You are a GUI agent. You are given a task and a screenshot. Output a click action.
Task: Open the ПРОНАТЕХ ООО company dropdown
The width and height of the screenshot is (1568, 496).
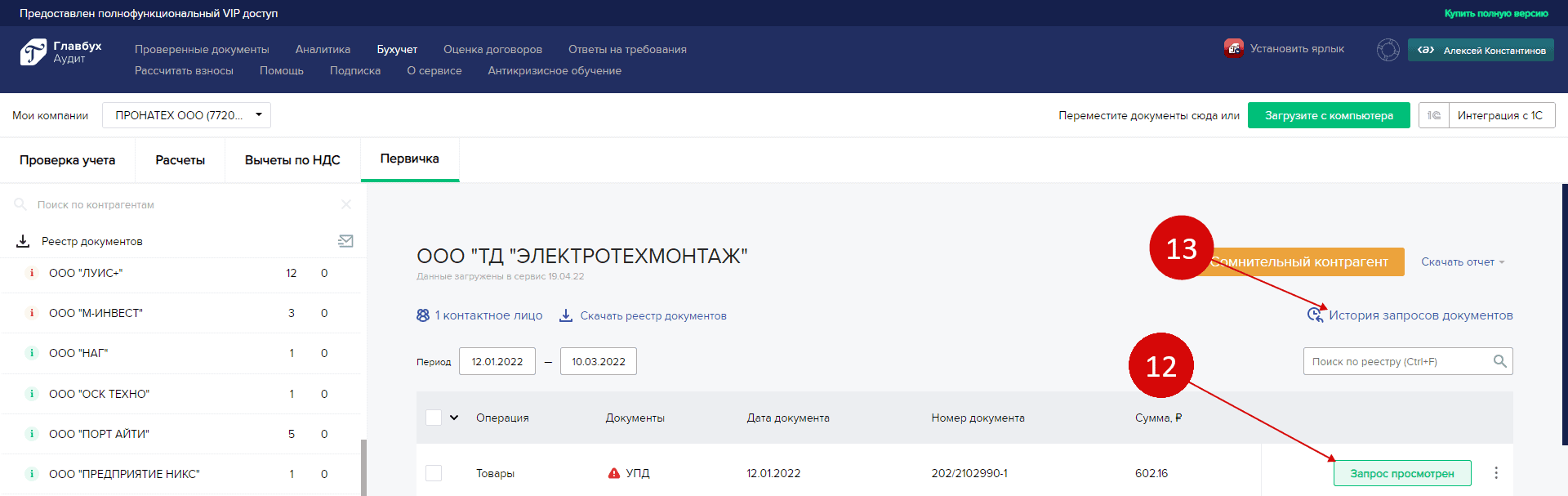(186, 115)
